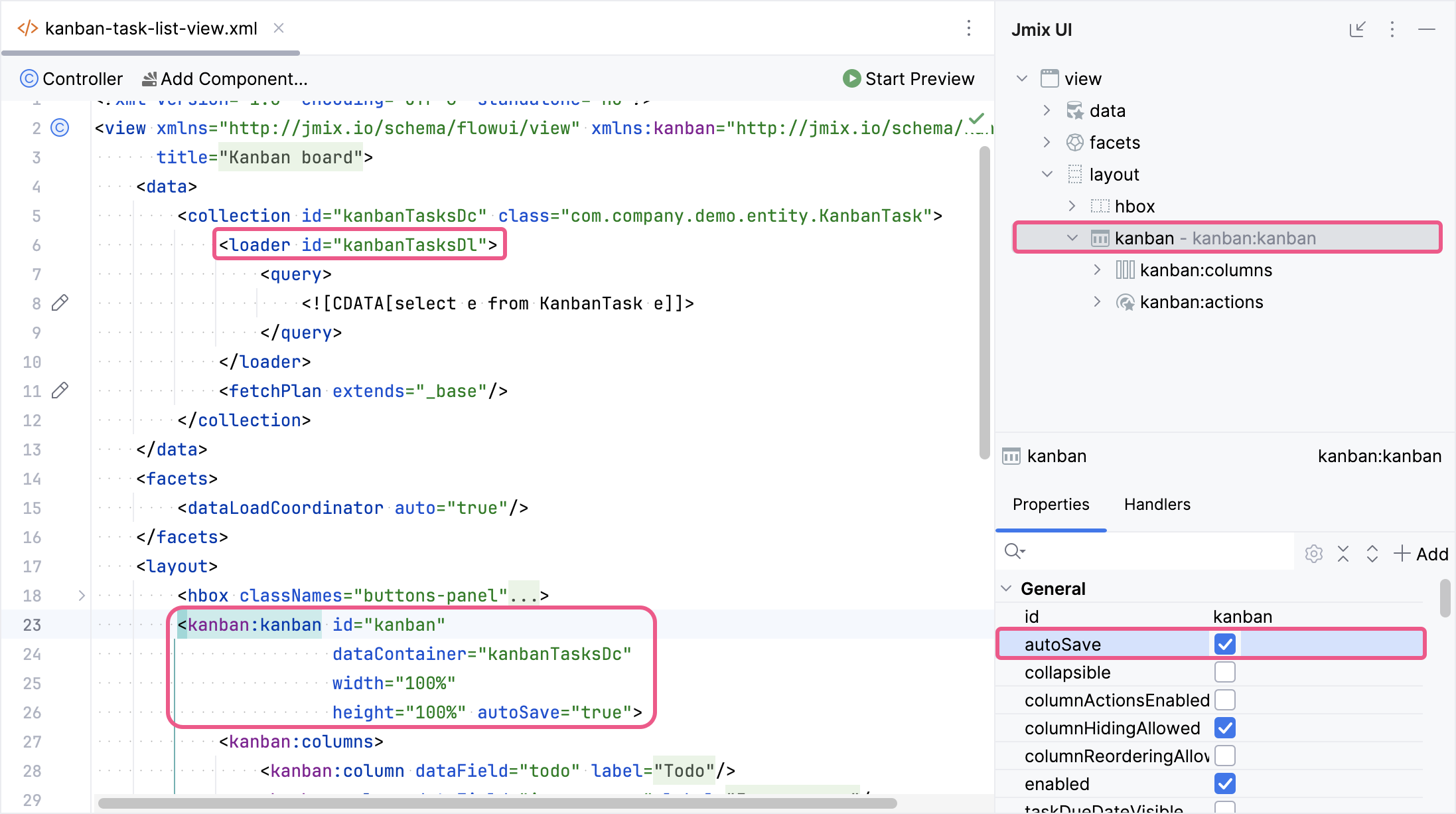Click Start Preview play button icon

[849, 79]
